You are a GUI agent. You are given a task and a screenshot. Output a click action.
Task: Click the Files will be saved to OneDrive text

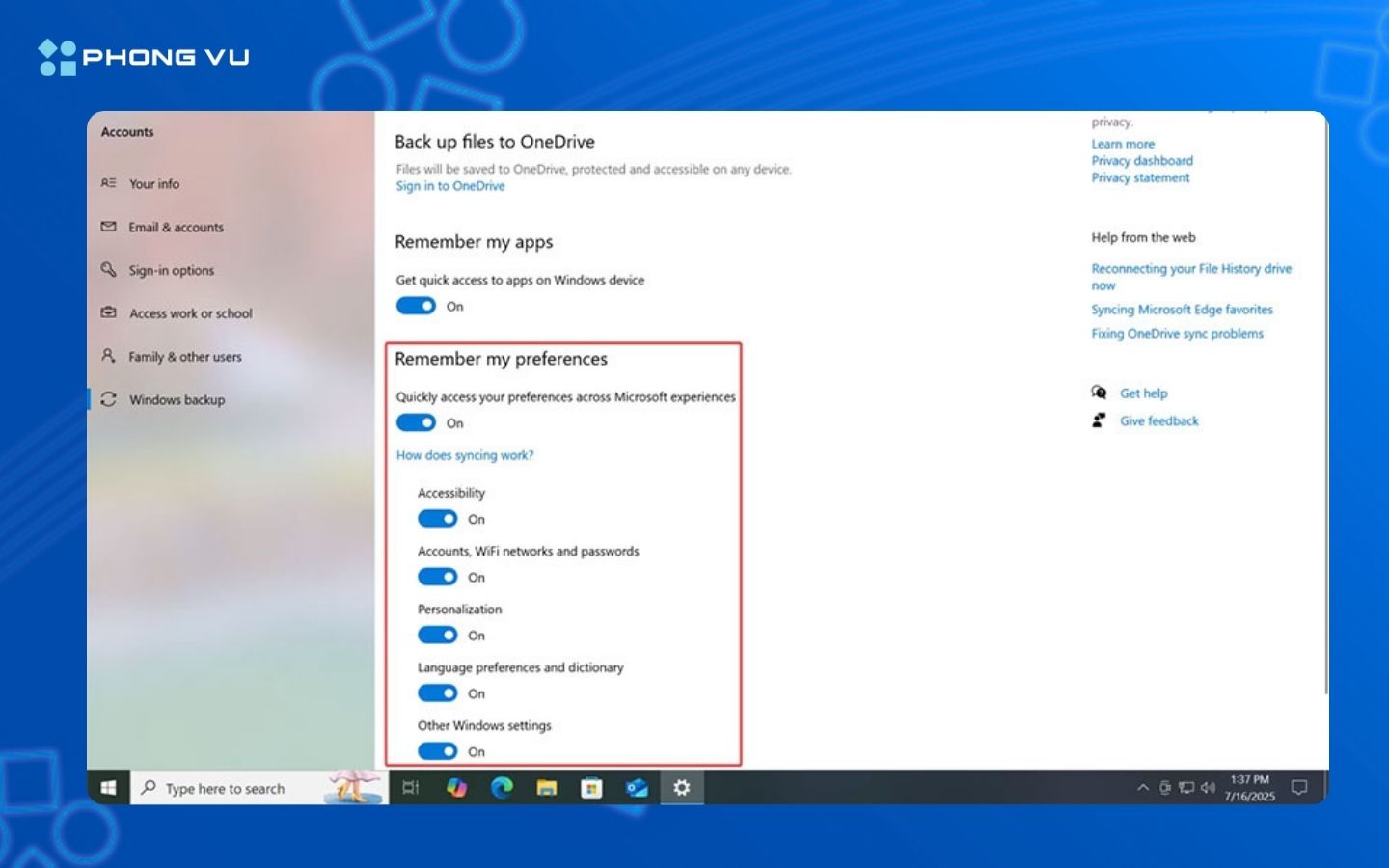click(593, 169)
